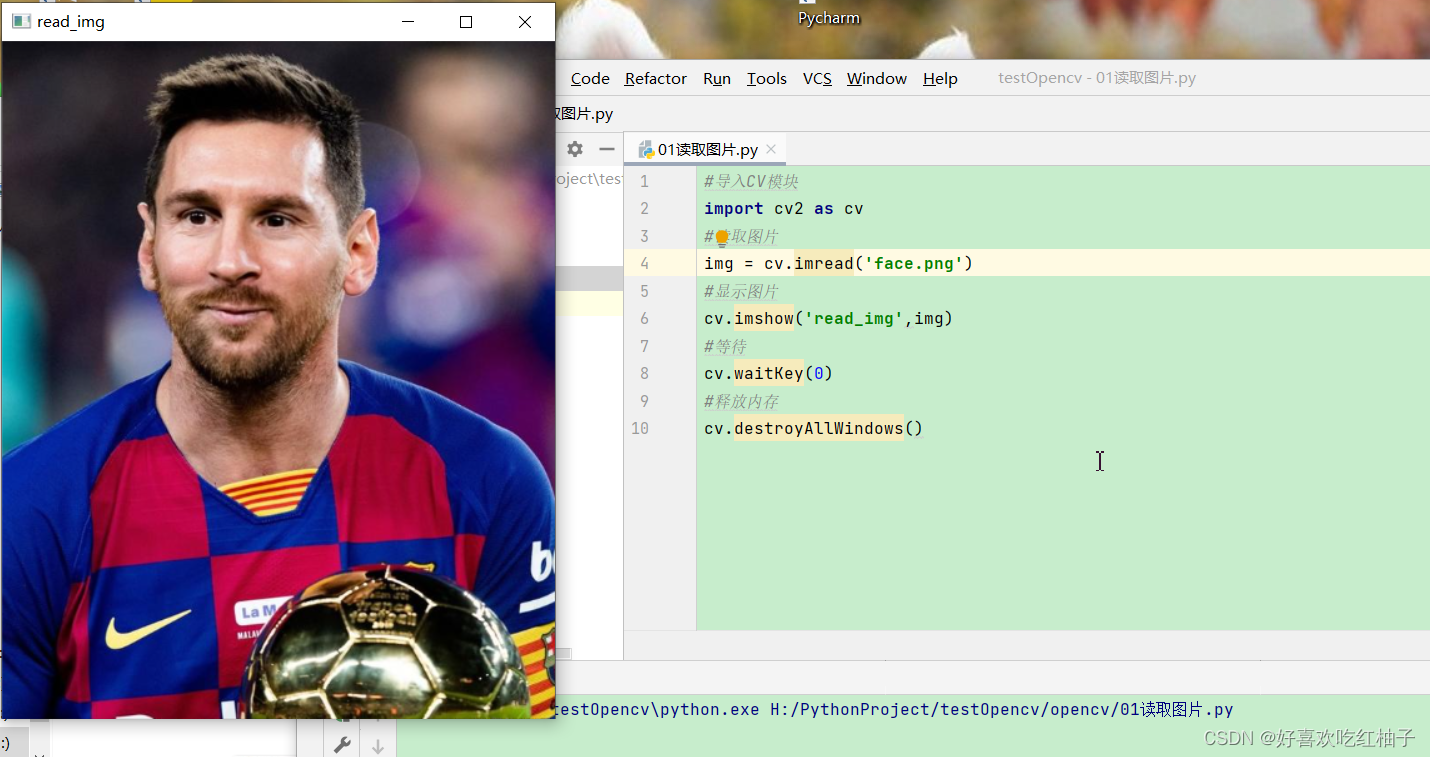Viewport: 1430px width, 757px height.
Task: Click line number 1 in the gutter
Action: pyautogui.click(x=644, y=181)
